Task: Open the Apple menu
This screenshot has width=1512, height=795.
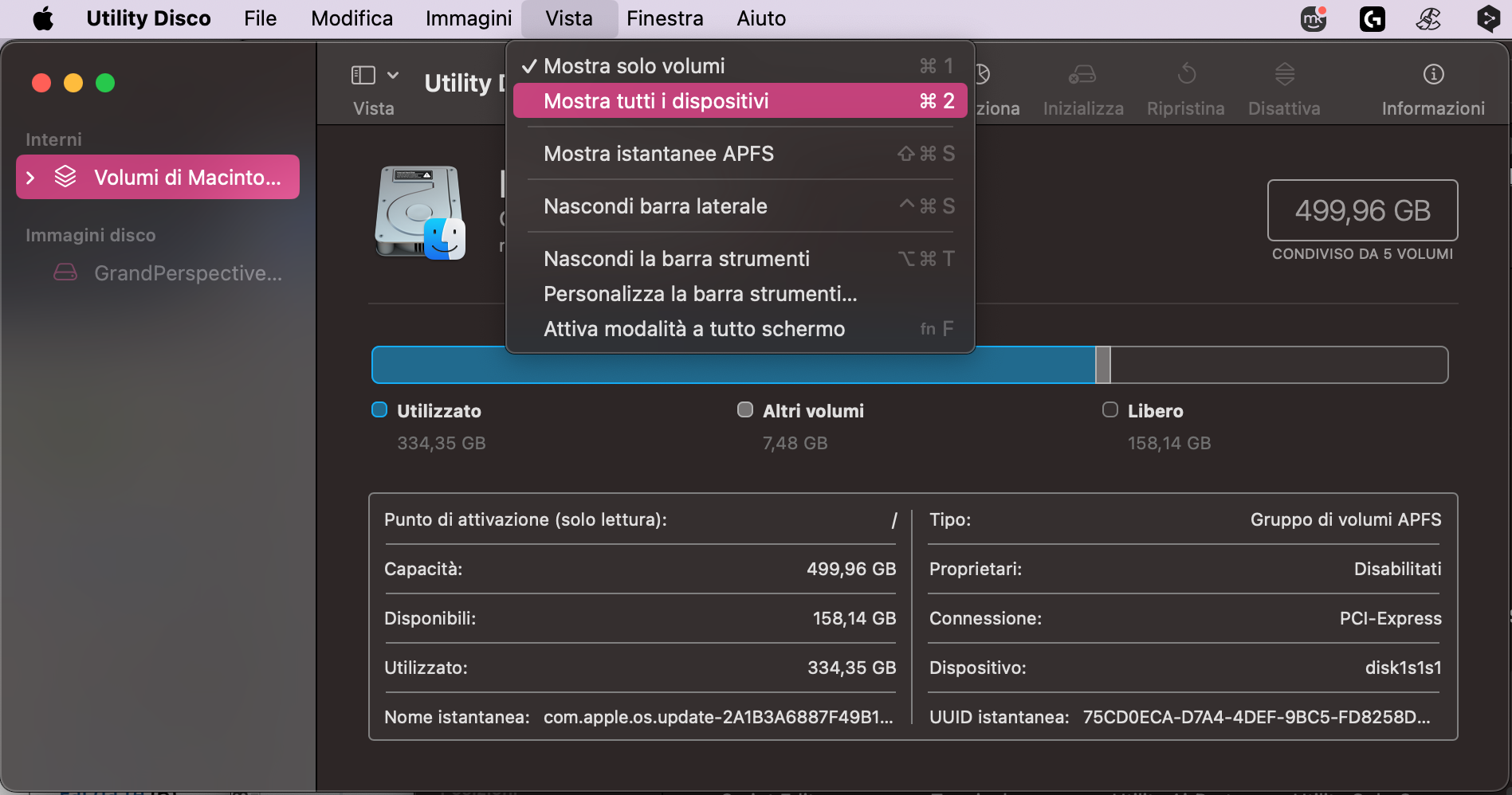Action: click(x=43, y=18)
